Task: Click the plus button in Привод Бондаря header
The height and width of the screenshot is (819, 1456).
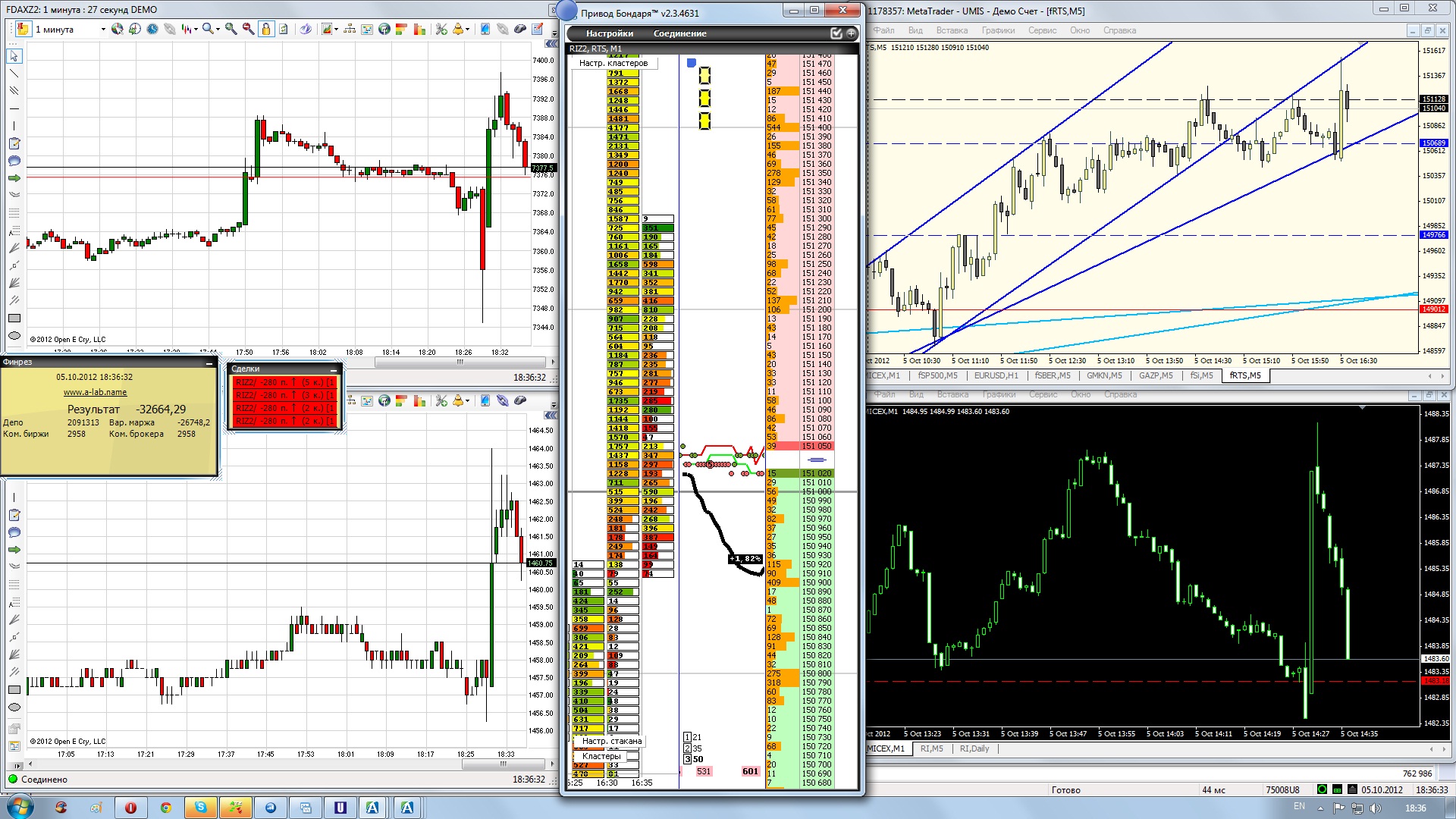Action: coord(851,33)
